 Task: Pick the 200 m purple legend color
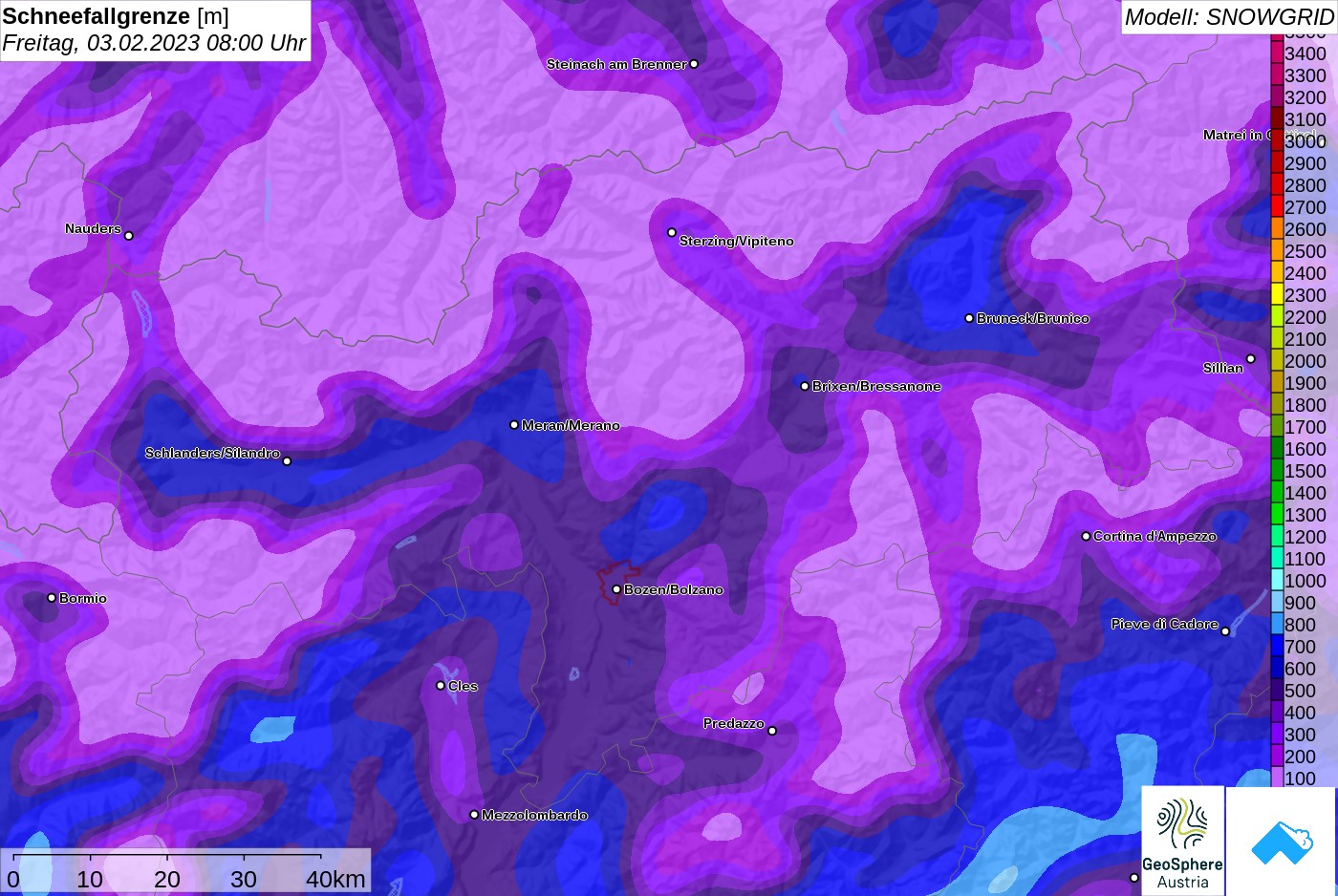[x=1277, y=756]
